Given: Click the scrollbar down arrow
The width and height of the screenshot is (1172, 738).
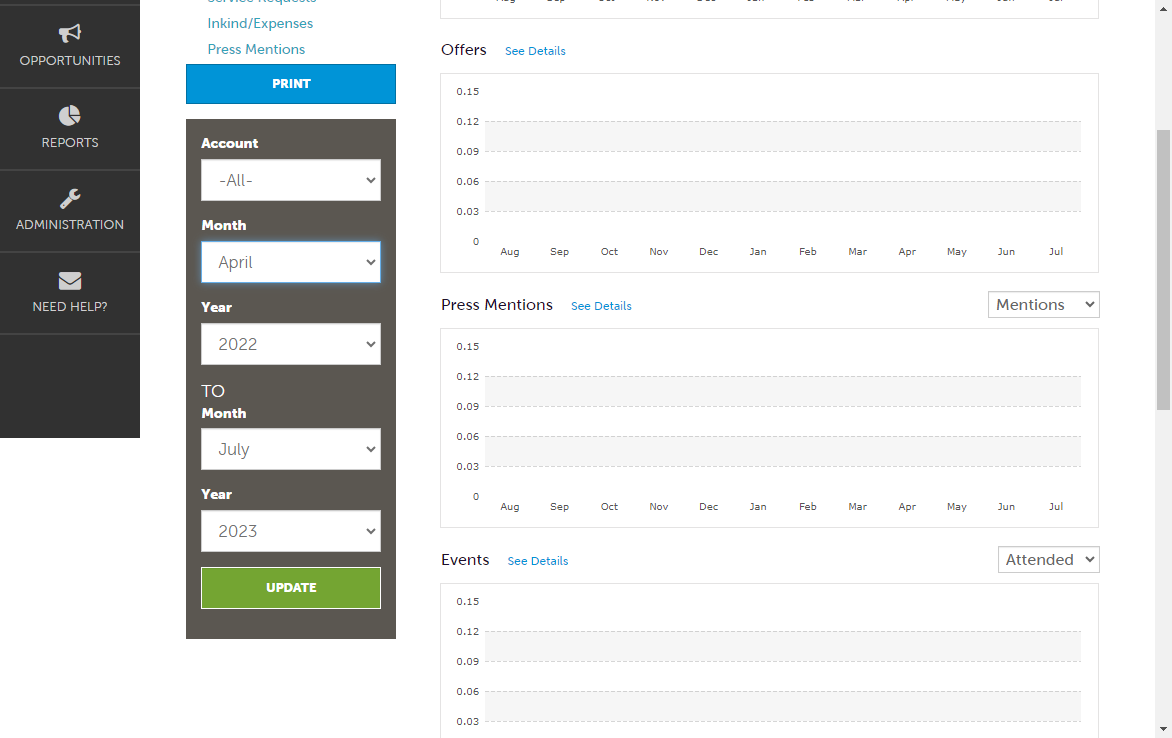Looking at the screenshot, I should (x=1163, y=729).
